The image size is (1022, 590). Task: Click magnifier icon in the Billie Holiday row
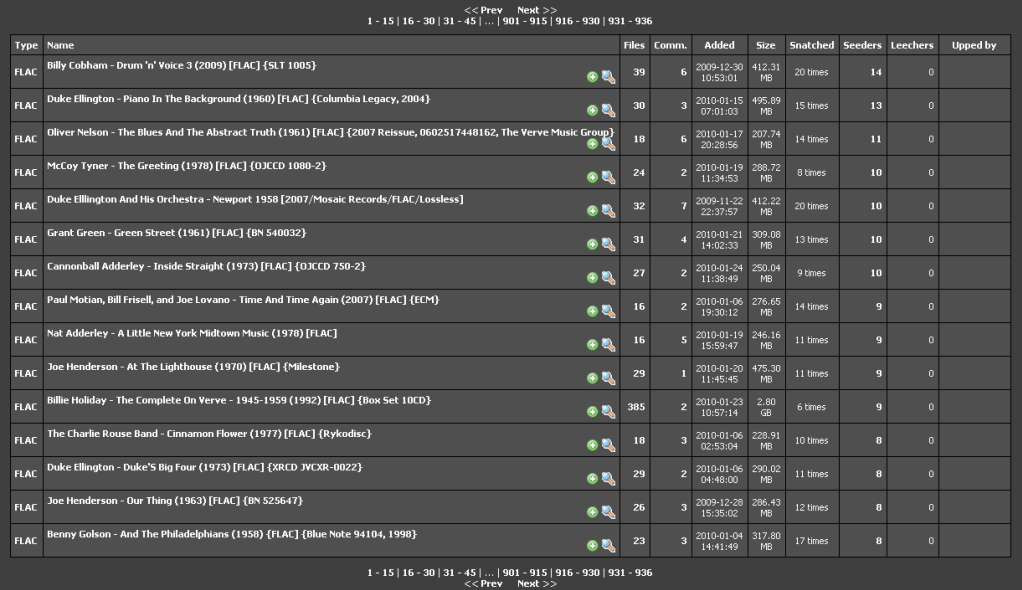click(x=608, y=411)
